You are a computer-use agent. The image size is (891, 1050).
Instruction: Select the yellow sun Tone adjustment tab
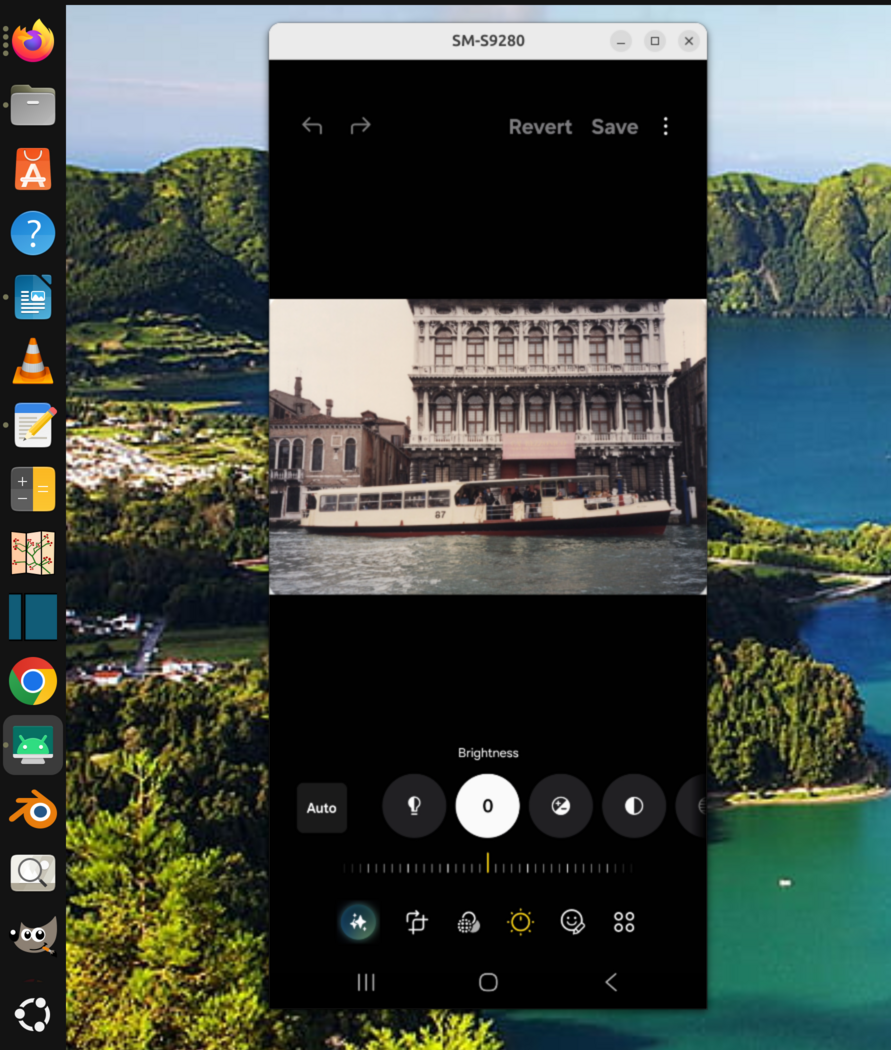(520, 922)
